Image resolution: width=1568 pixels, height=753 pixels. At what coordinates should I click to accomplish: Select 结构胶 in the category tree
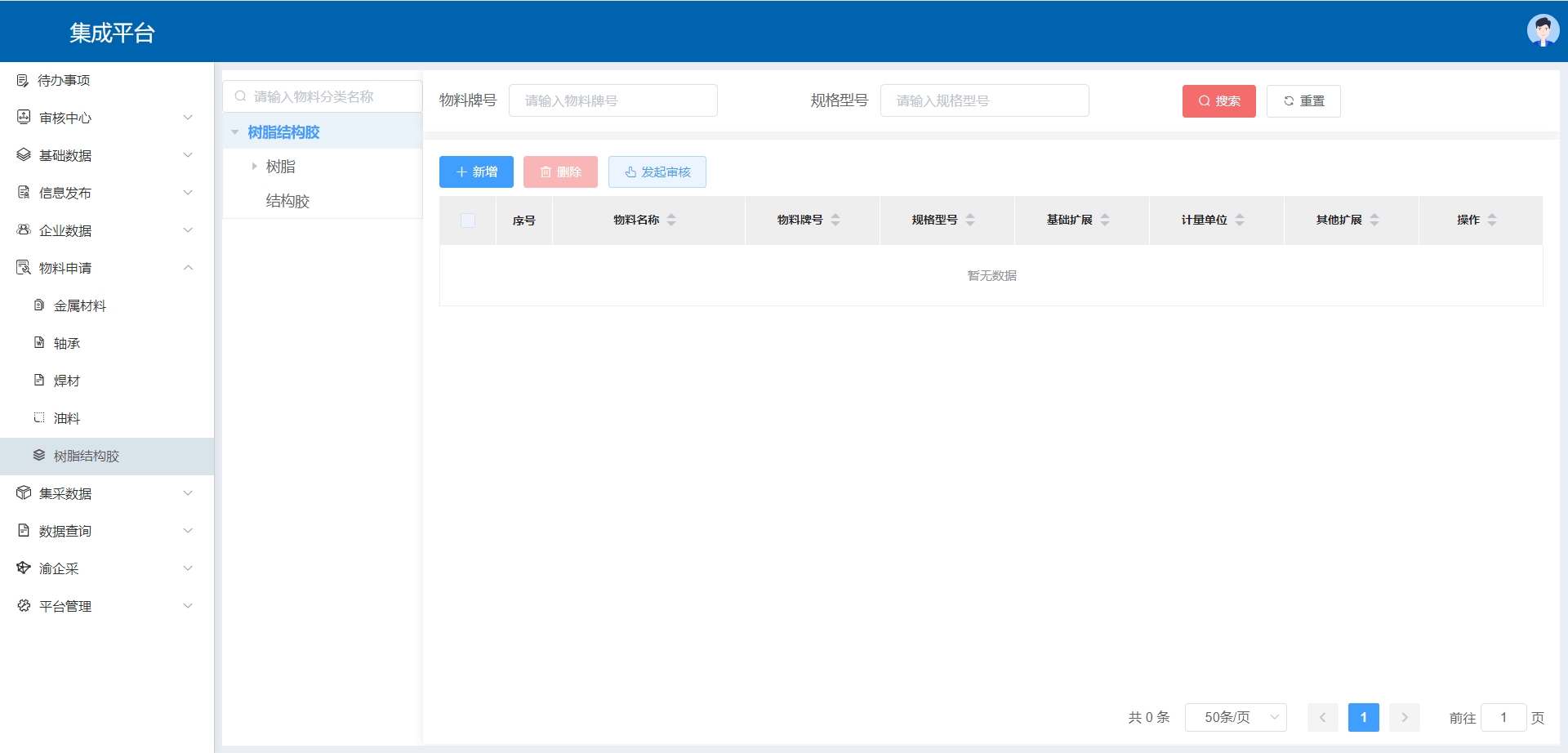tap(287, 201)
